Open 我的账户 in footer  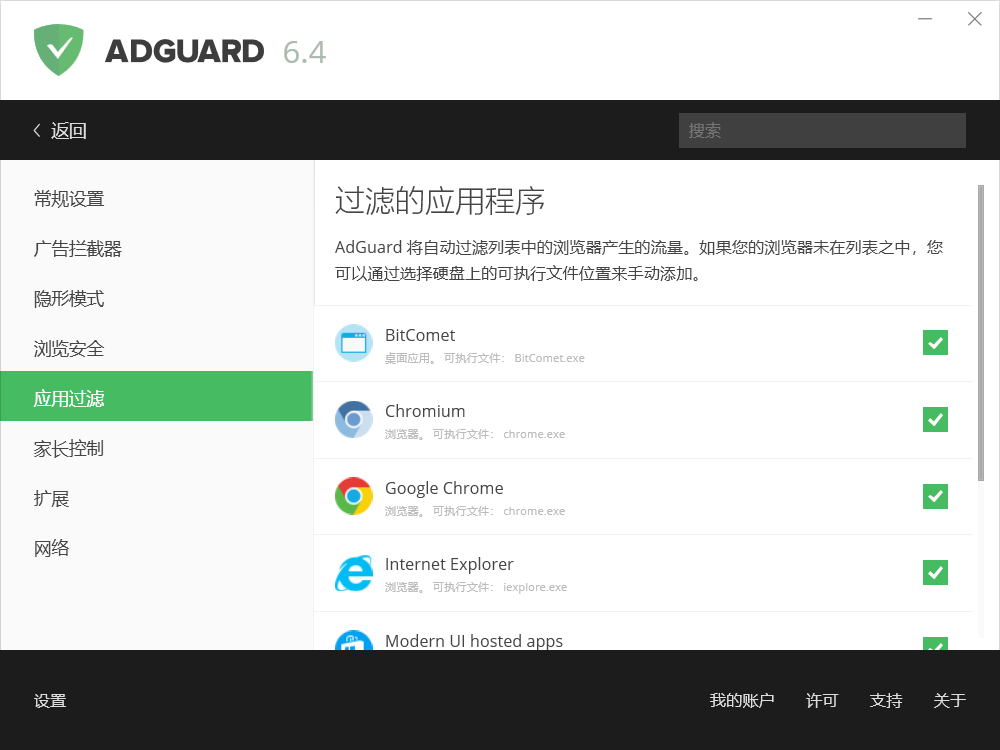pyautogui.click(x=742, y=700)
